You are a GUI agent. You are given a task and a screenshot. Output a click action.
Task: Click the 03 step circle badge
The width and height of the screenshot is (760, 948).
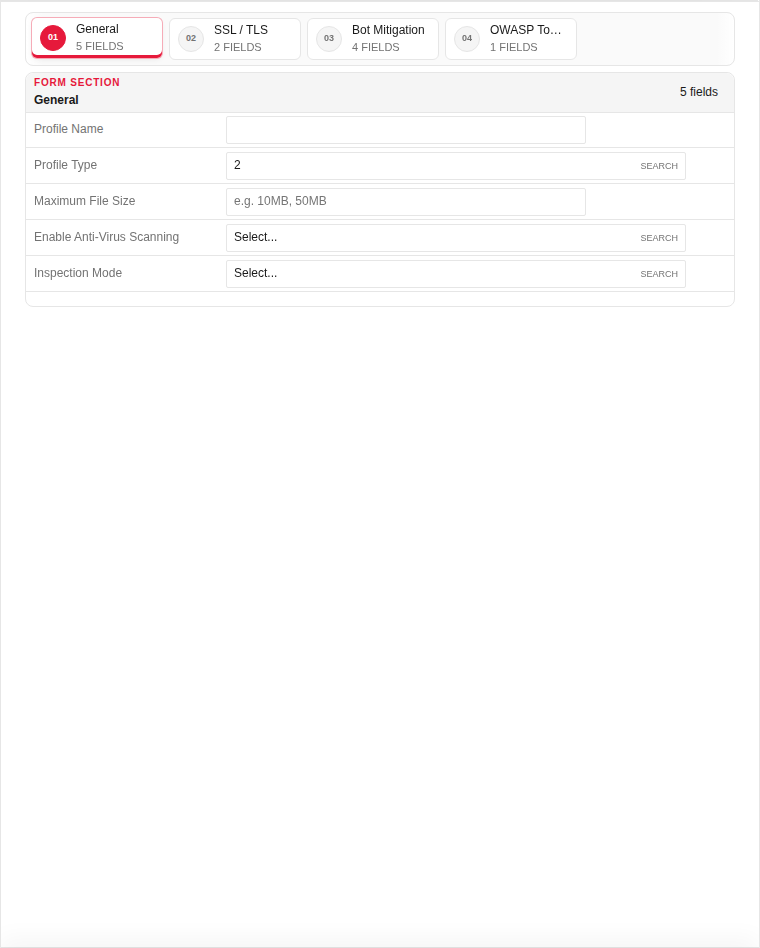click(x=329, y=39)
